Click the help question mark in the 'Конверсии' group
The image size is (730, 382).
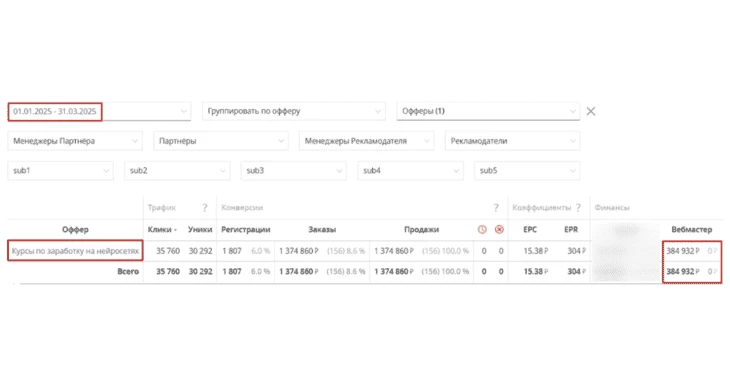(x=496, y=208)
